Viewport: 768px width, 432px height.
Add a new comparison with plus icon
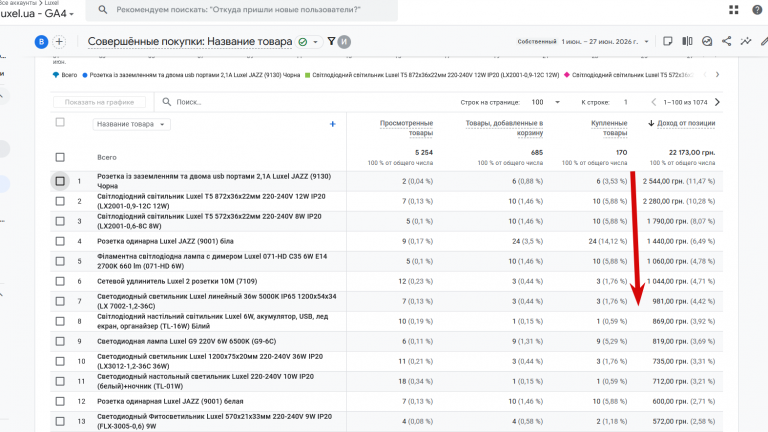pyautogui.click(x=59, y=42)
